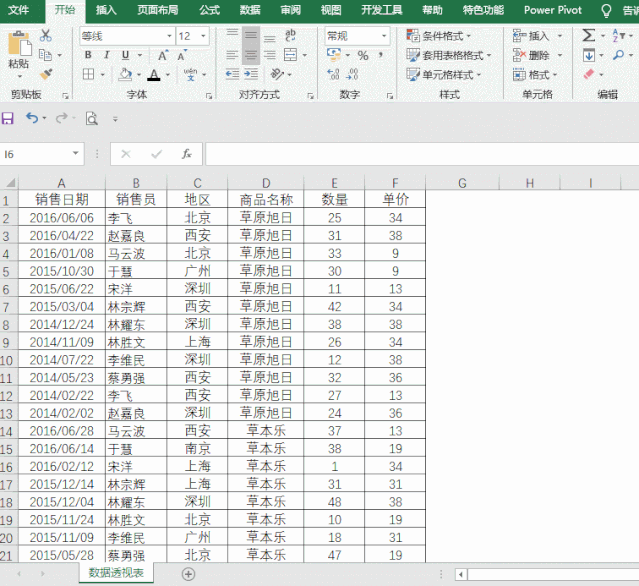Toggle top vertical alignment
This screenshot has width=639, height=586.
[232, 33]
